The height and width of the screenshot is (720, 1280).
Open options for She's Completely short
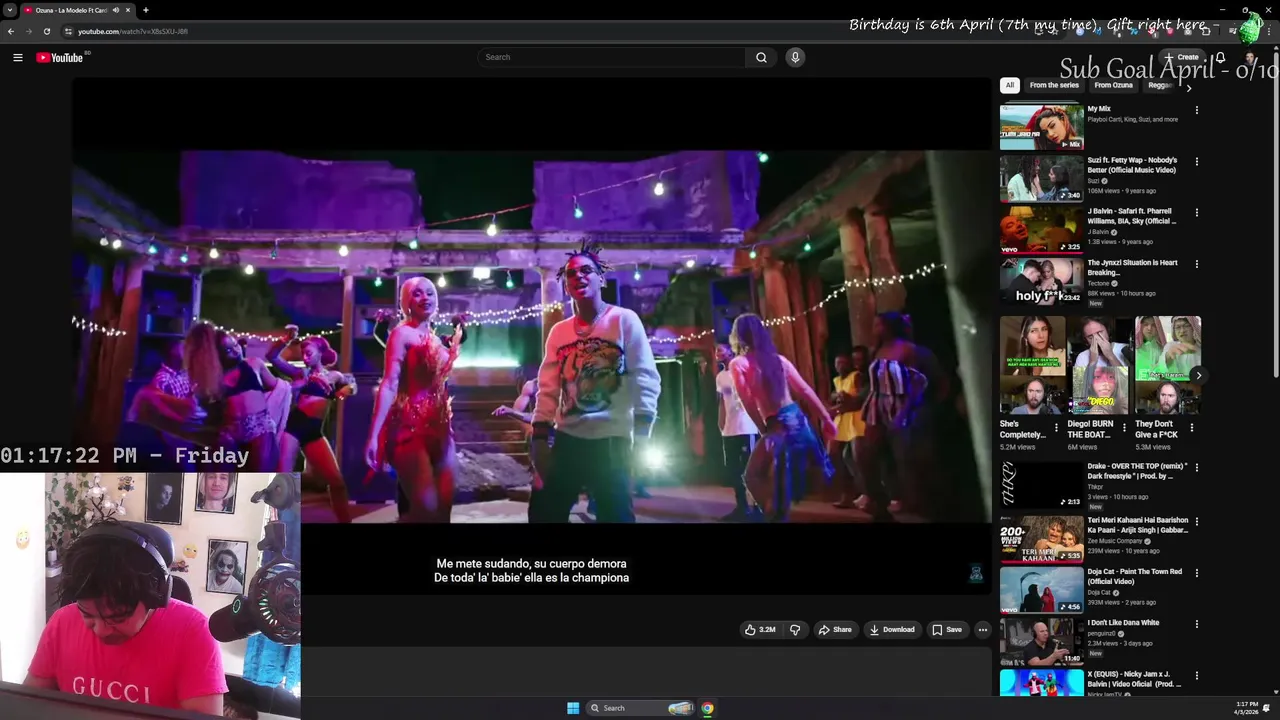1056,428
